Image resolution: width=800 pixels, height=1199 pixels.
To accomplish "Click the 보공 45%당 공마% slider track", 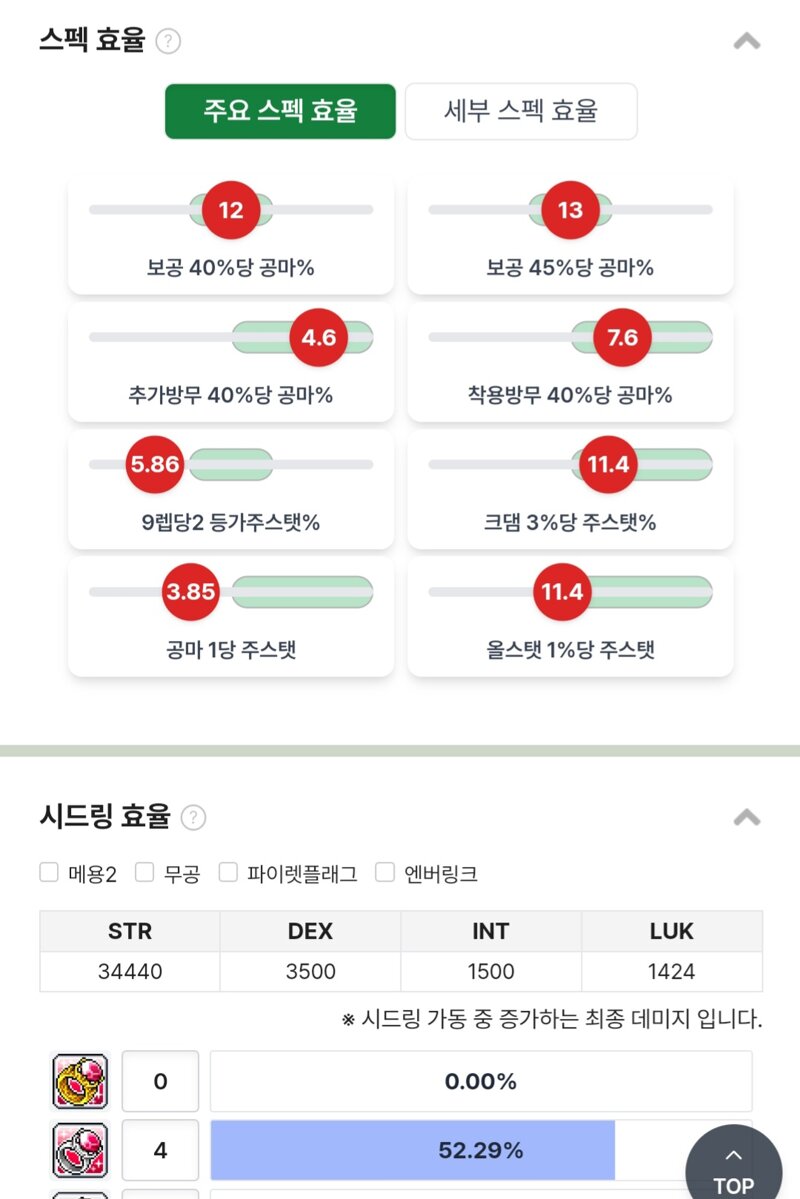I will click(571, 210).
